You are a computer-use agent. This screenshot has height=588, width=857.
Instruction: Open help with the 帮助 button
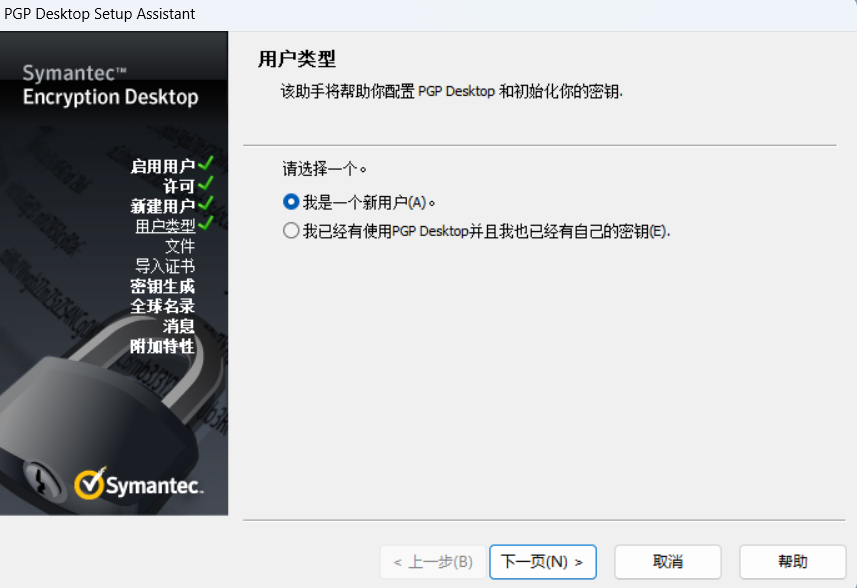pos(793,561)
